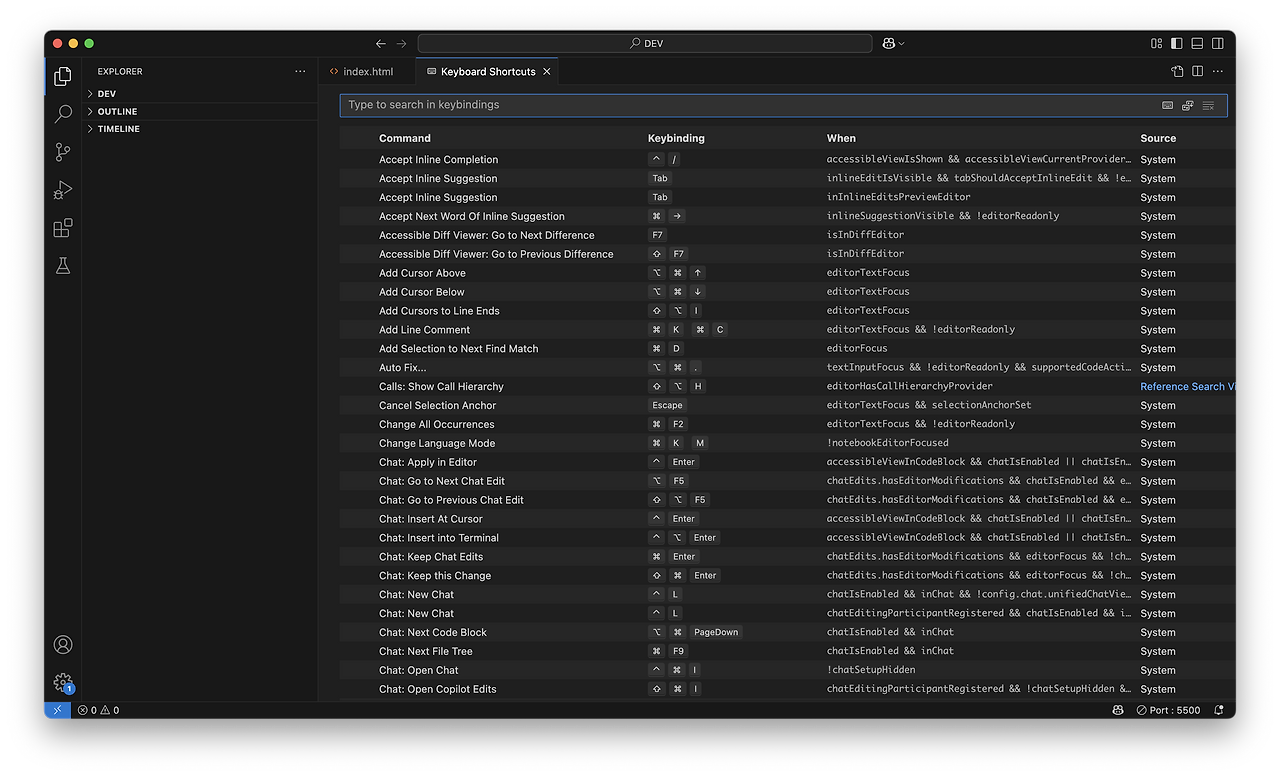Click the Copilot icon in the status bar
Screen dimensions: 1280x777
point(1117,710)
